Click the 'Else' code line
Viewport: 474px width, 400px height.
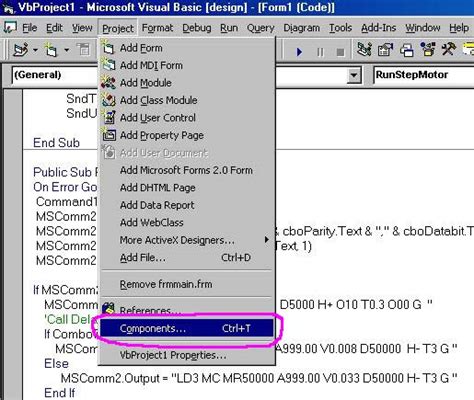(56, 363)
